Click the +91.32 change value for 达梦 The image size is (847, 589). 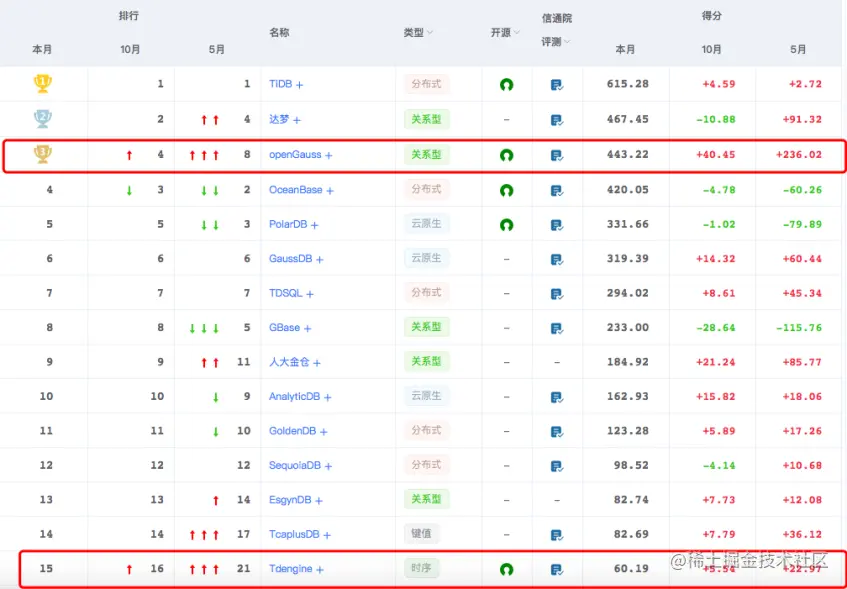802,119
